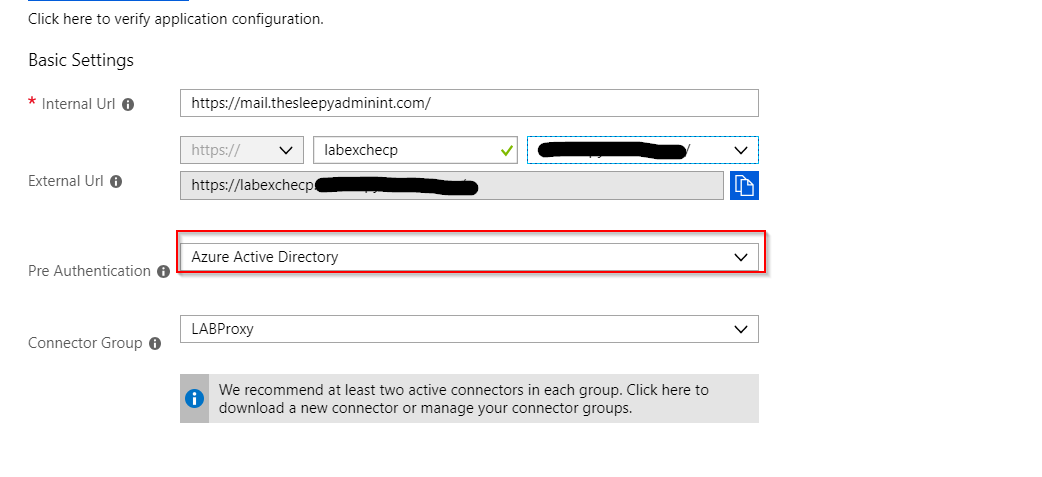This screenshot has width=1042, height=477.
Task: Copy the External Url with the copy icon
Action: [x=744, y=185]
